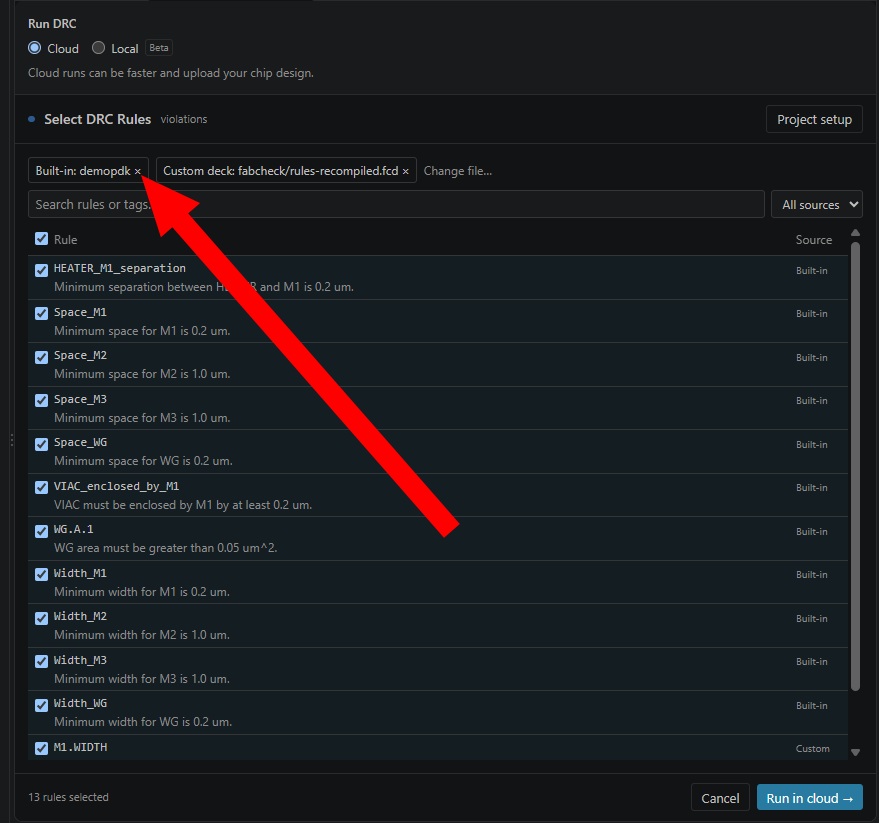Click the Source column header

(x=814, y=240)
